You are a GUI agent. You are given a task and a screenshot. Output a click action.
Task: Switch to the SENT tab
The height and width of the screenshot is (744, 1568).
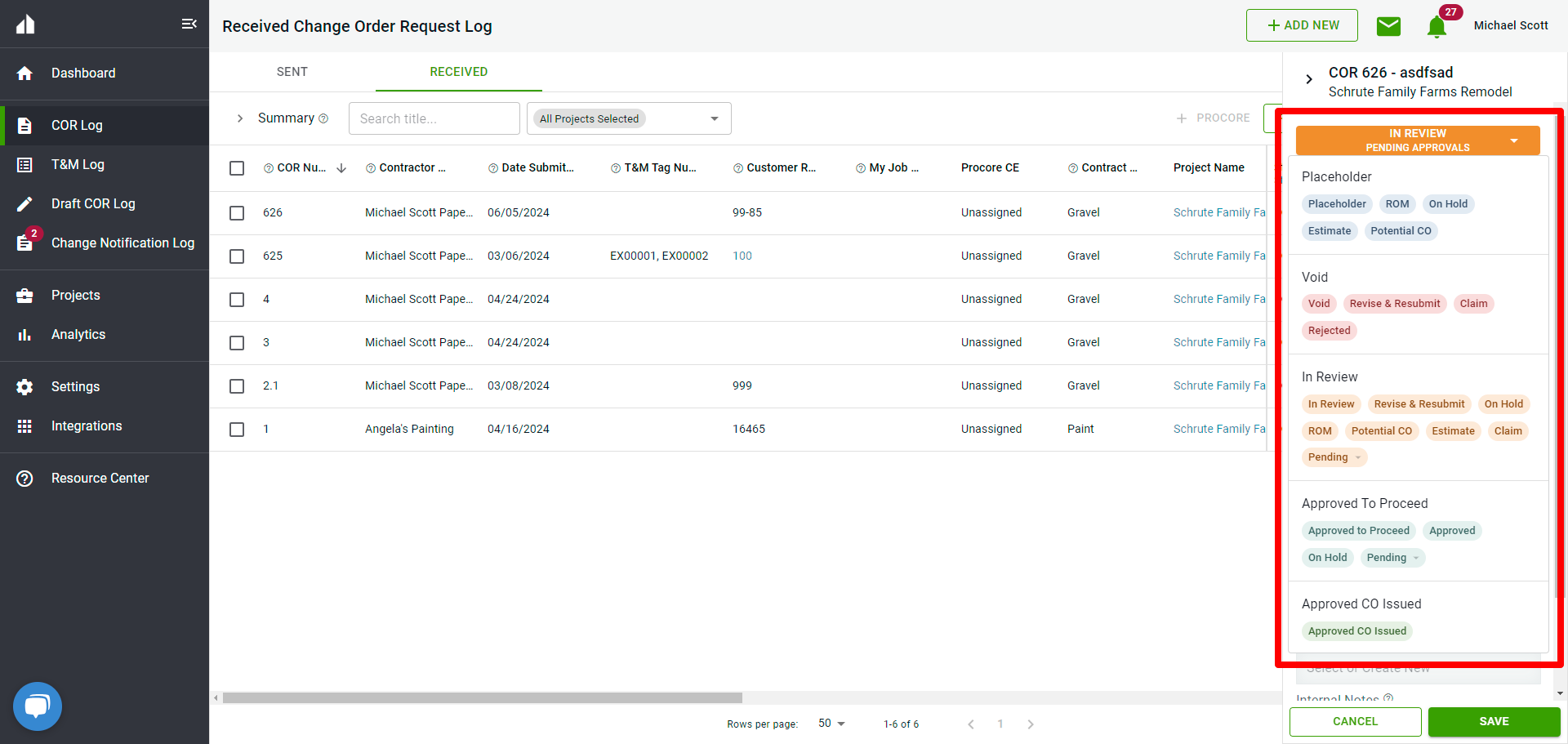[292, 72]
